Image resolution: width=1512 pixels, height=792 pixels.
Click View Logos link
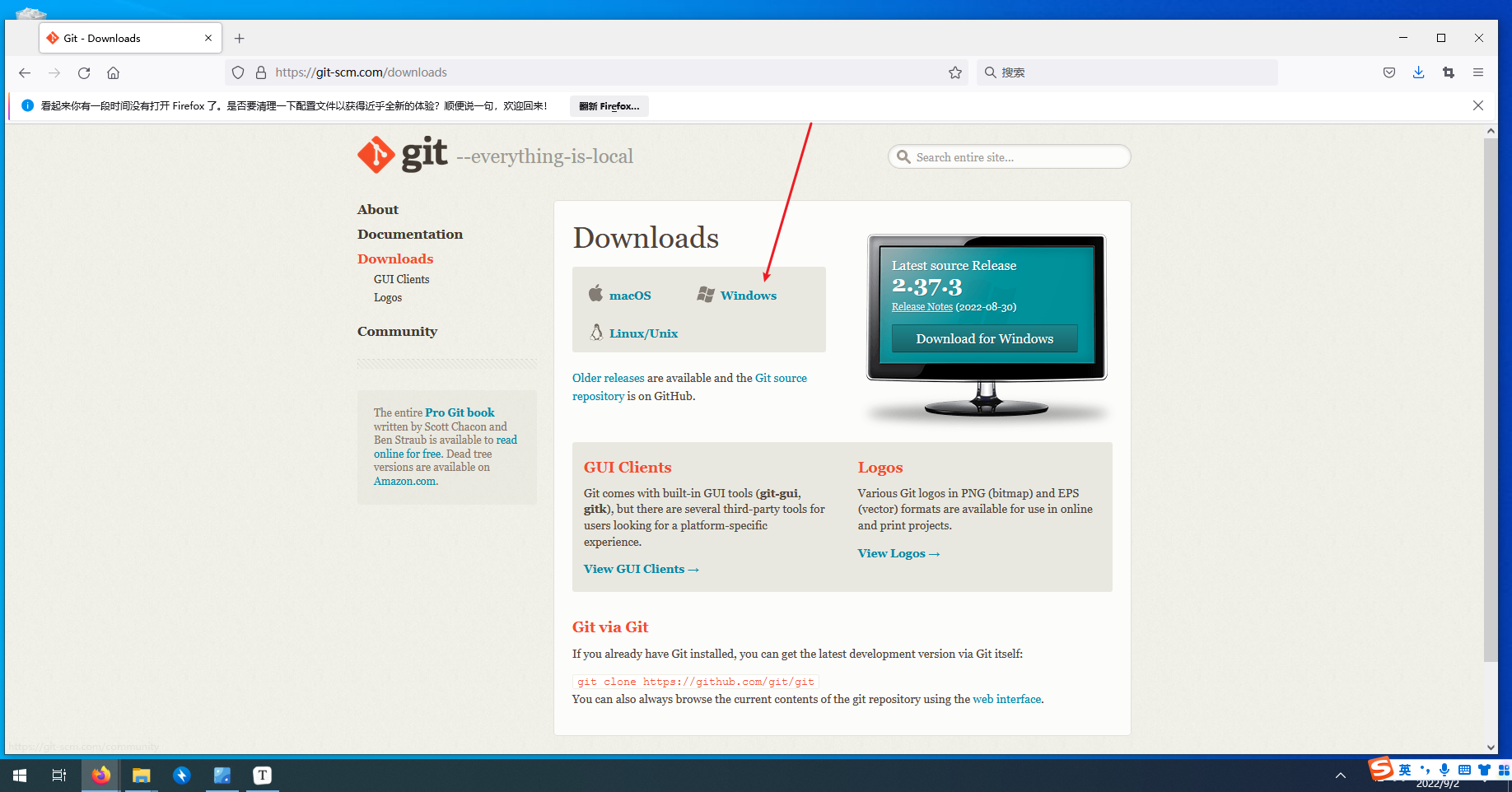tap(898, 553)
